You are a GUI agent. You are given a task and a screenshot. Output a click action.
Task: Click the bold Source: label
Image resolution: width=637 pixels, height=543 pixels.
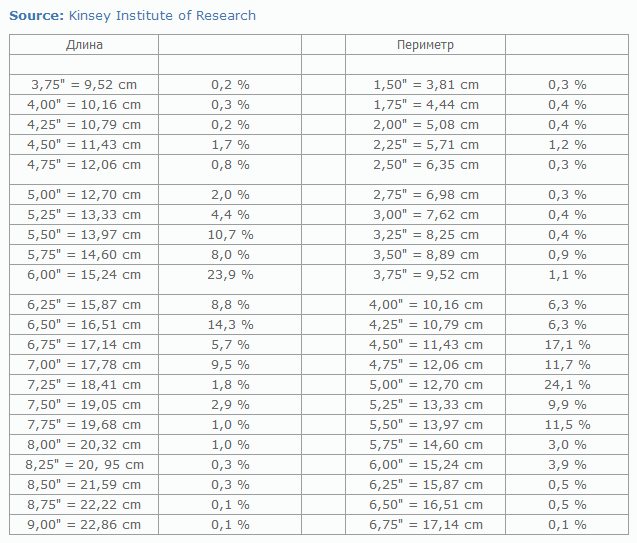click(37, 16)
